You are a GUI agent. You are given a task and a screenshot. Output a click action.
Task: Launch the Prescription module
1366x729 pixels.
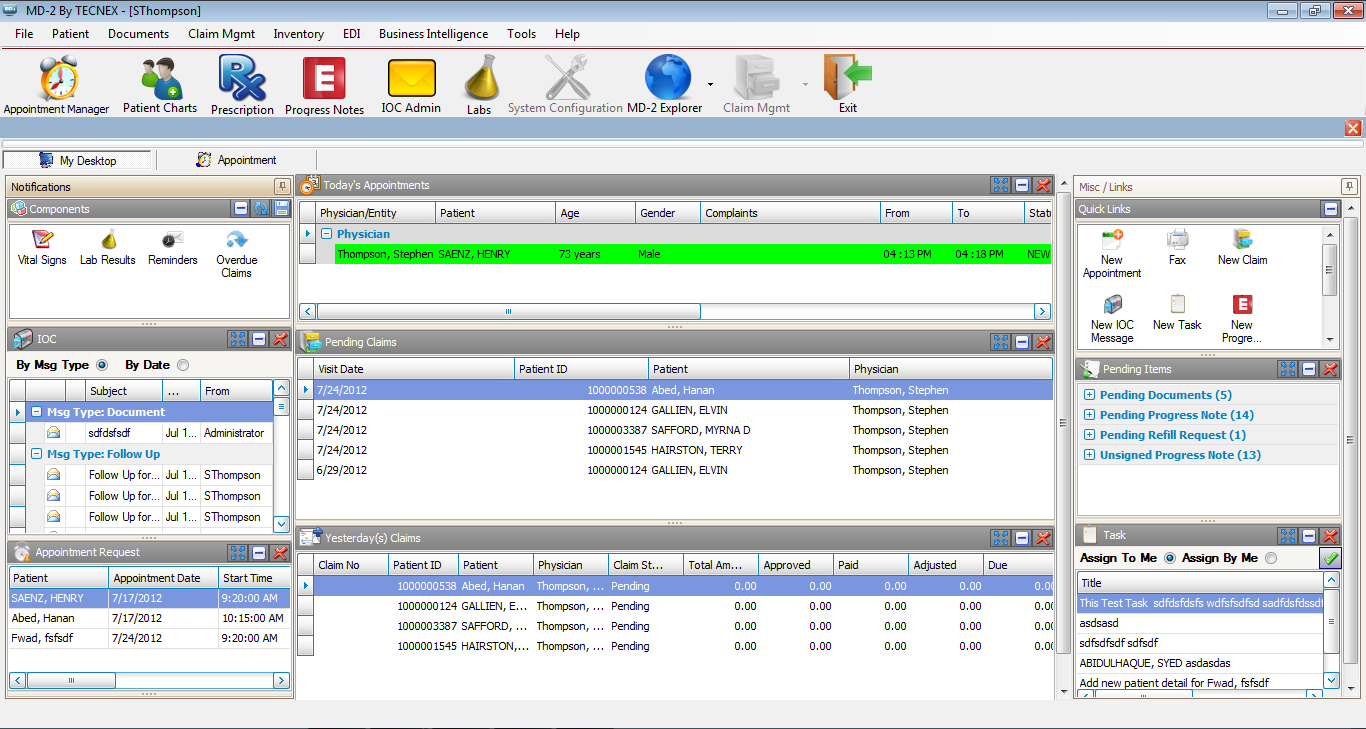coord(242,85)
